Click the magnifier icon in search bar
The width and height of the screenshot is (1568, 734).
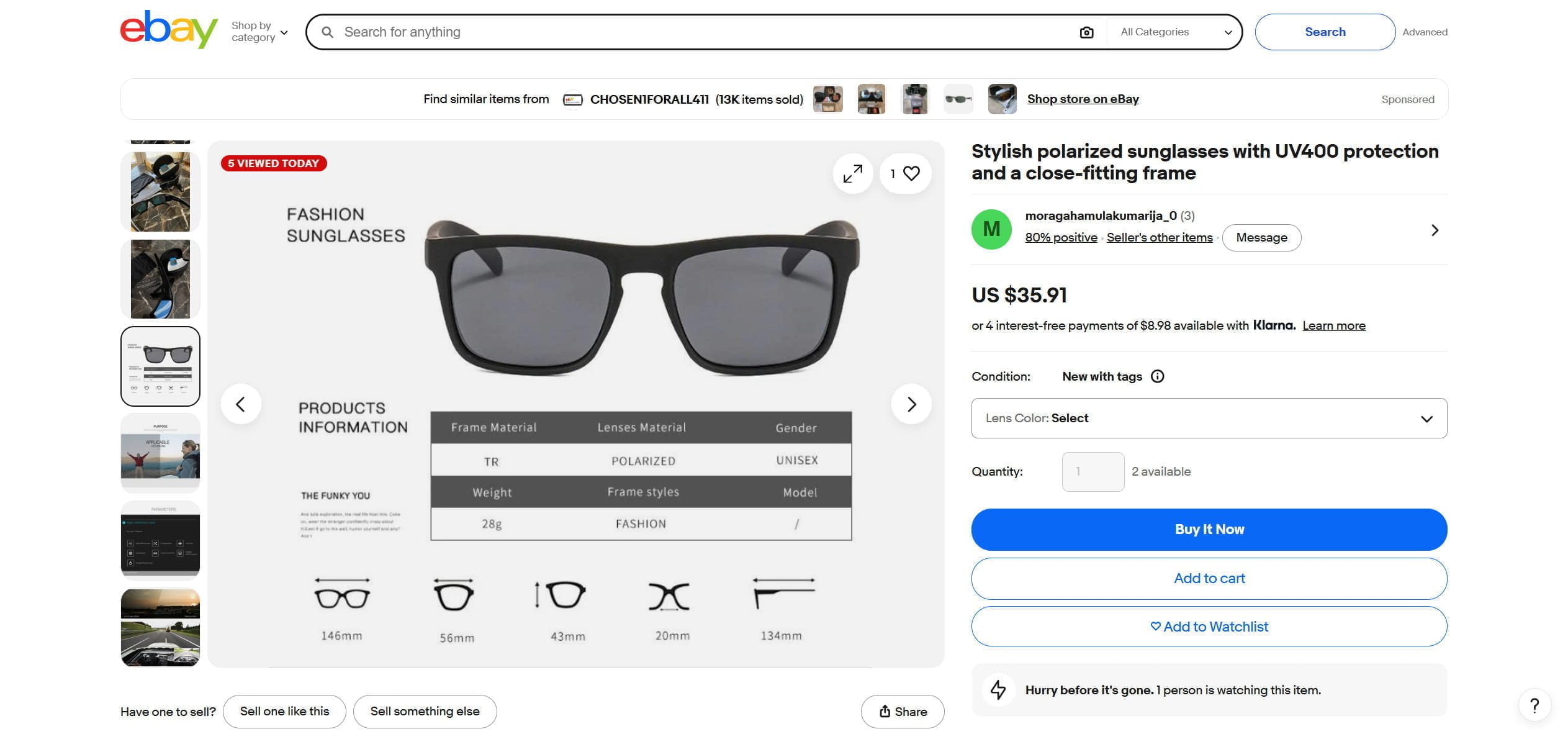click(327, 32)
